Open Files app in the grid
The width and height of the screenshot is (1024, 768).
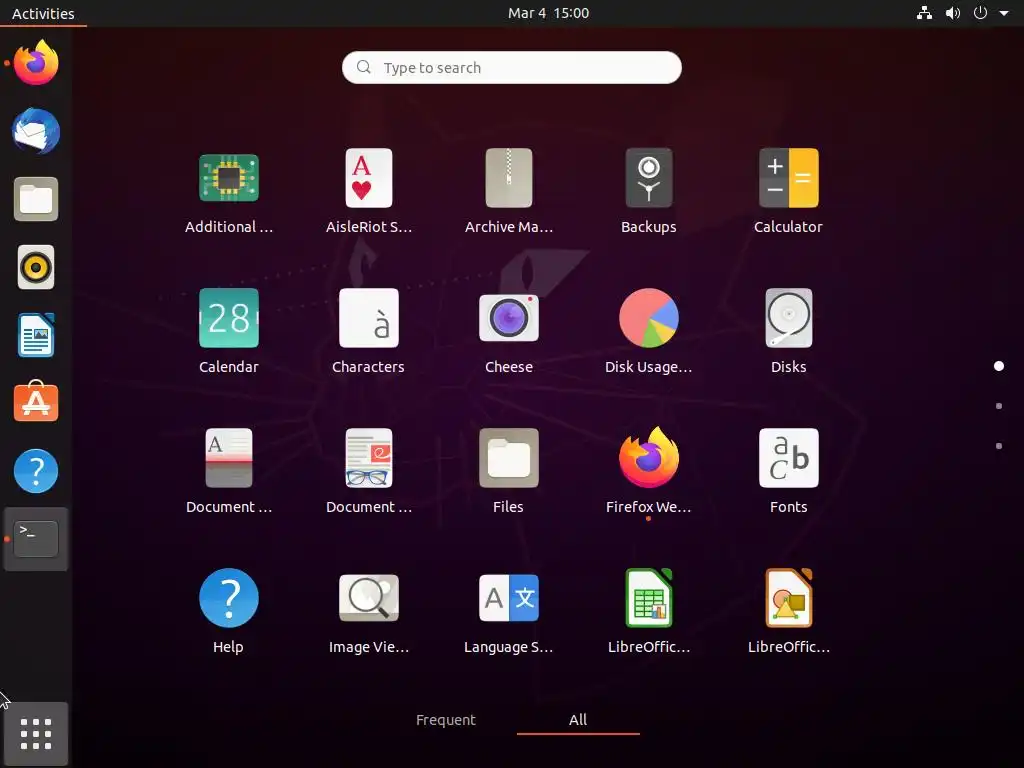[509, 458]
